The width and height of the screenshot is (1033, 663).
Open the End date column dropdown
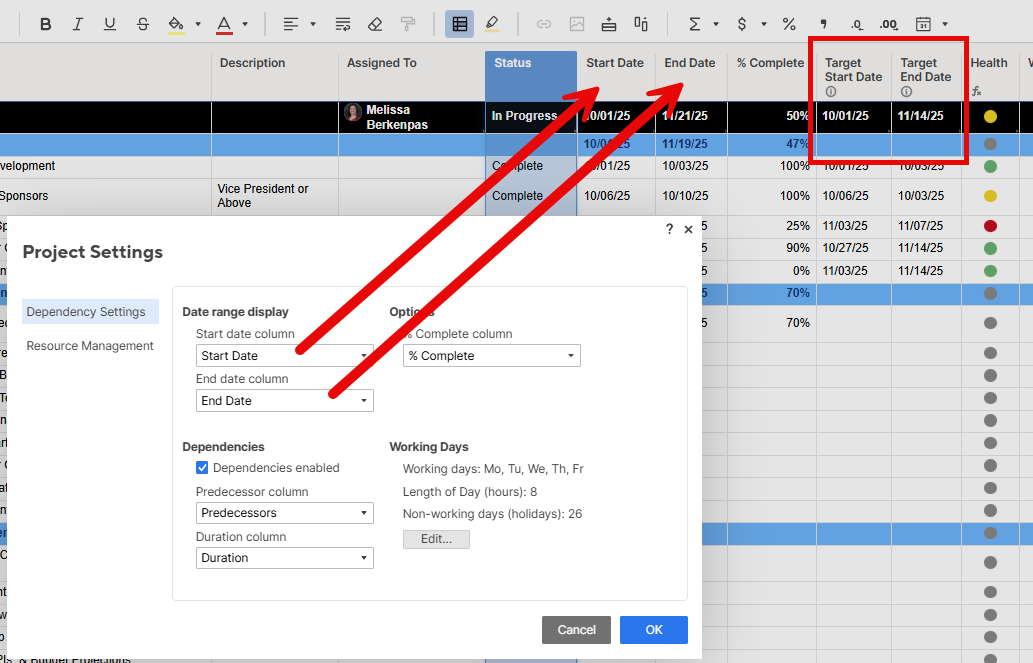(x=285, y=401)
